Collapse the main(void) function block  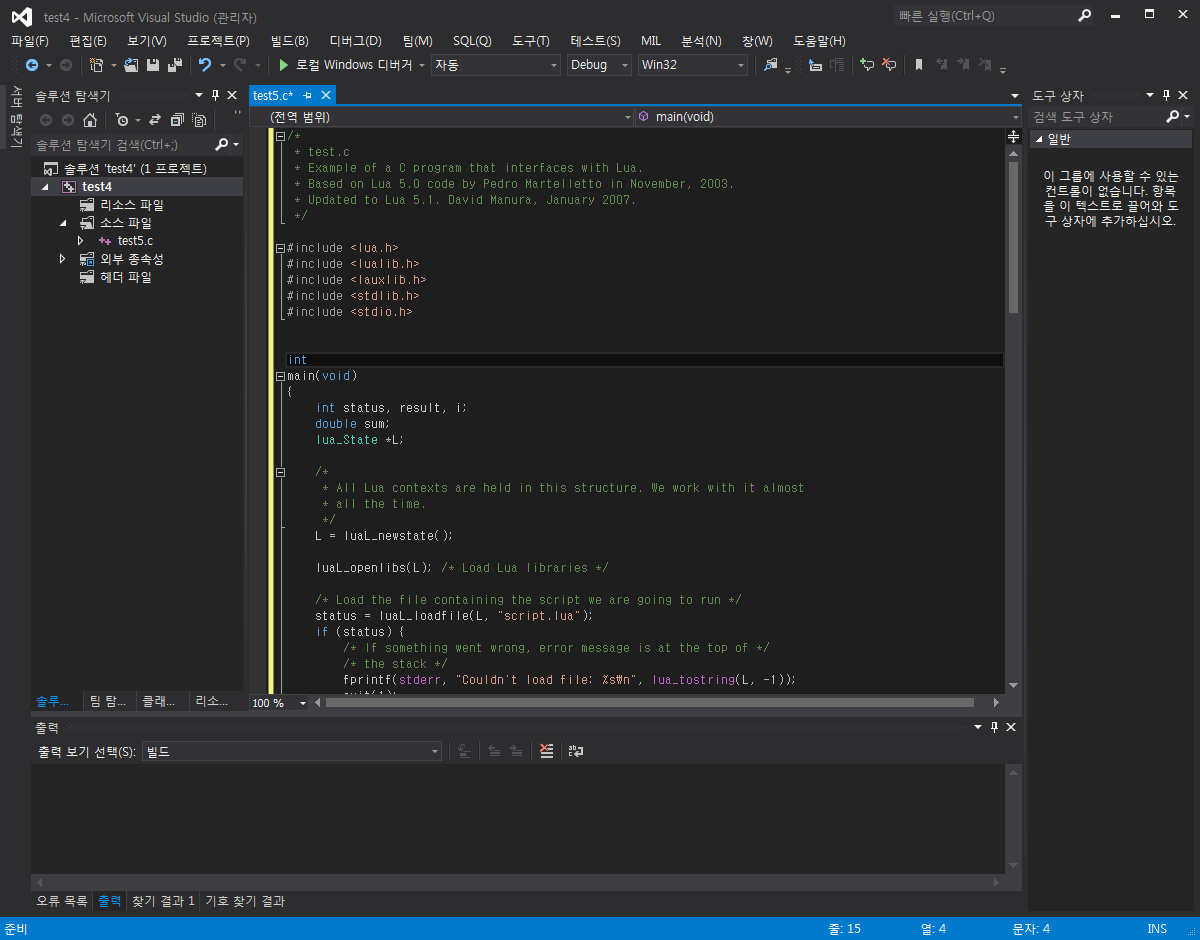point(281,376)
